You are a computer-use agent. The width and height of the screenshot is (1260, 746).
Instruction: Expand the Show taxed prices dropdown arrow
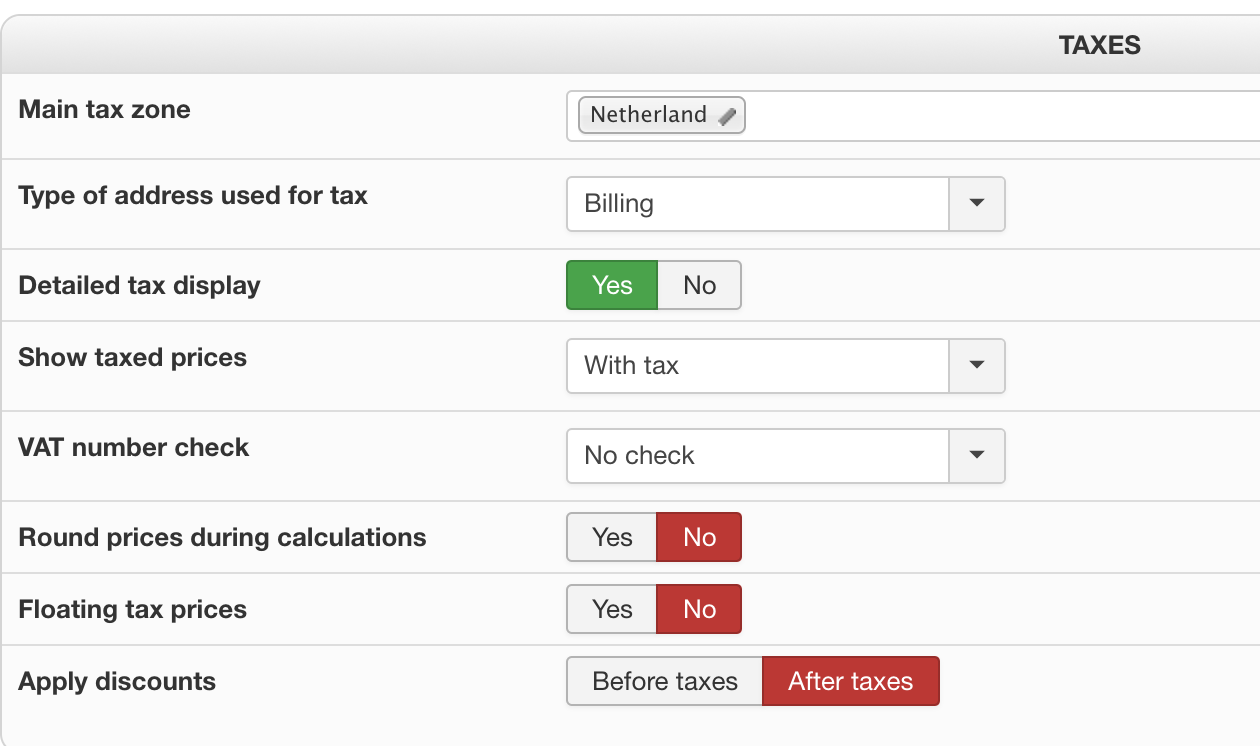(x=977, y=366)
